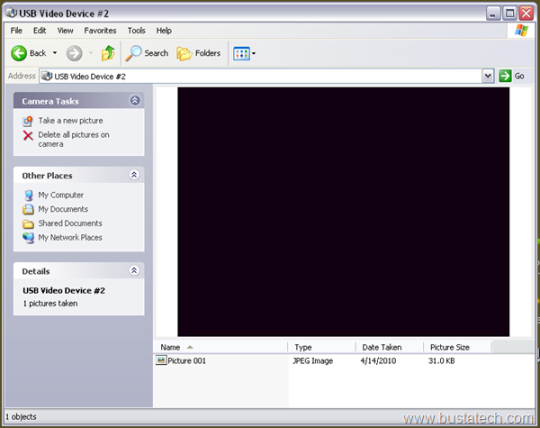Click the green Back arrow icon
Viewport: 540px width, 428px height.
click(x=19, y=53)
